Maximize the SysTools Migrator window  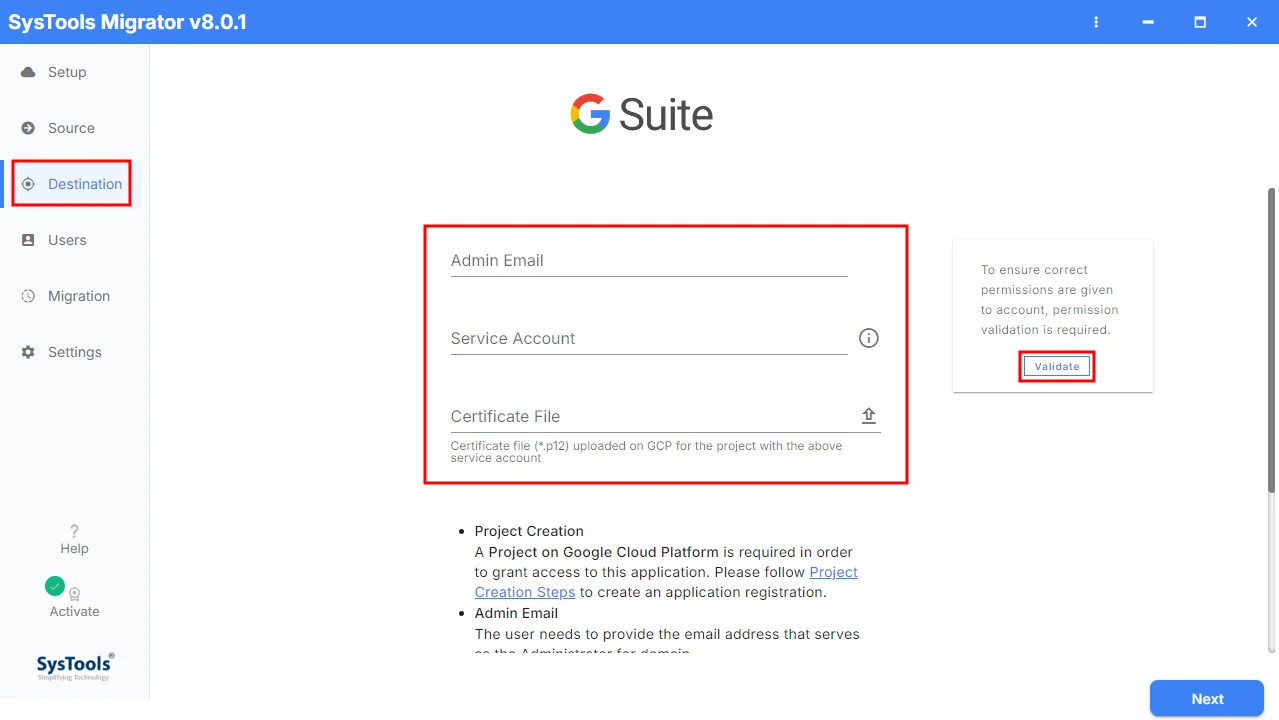click(1200, 22)
